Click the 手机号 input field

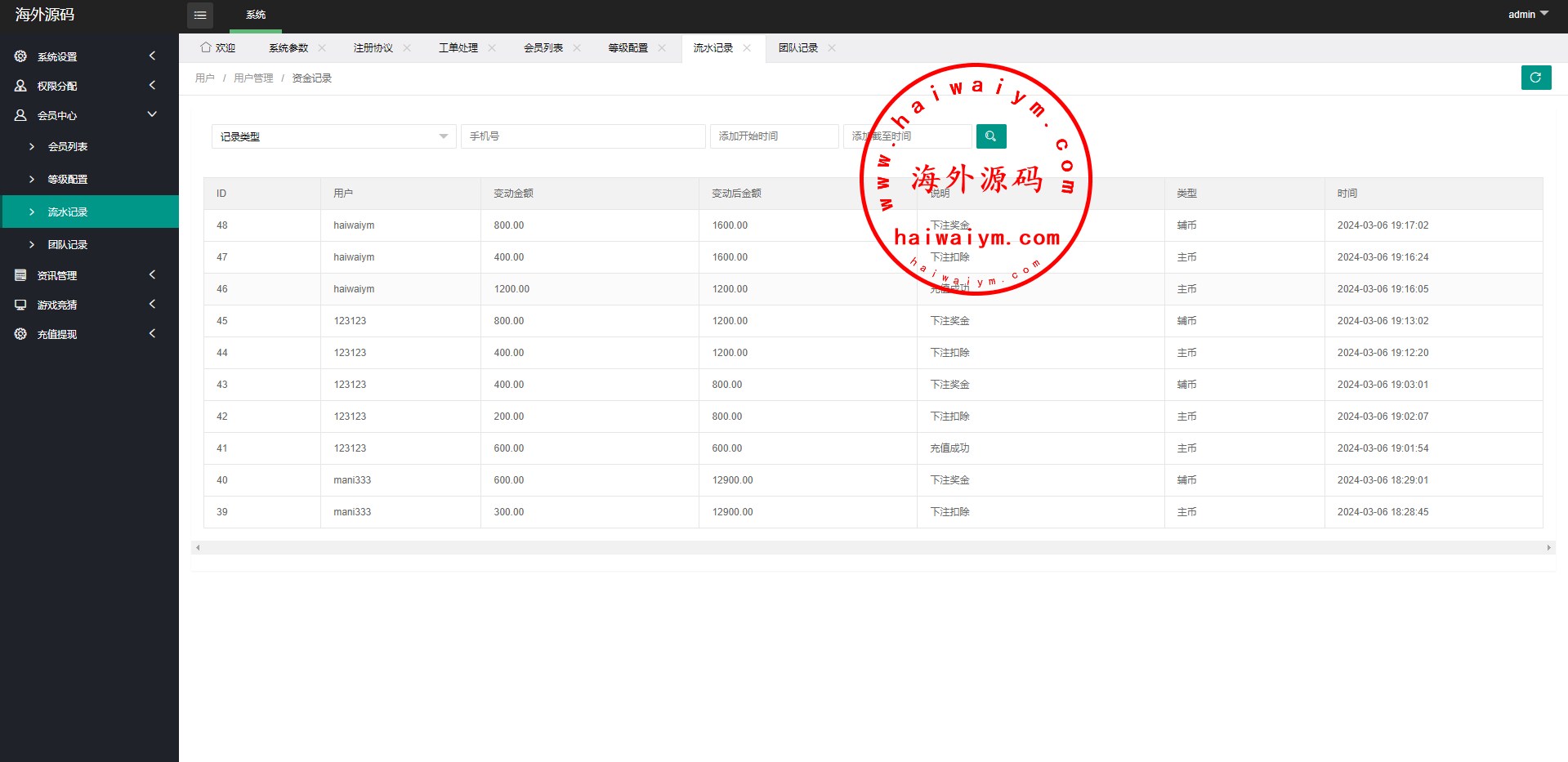[583, 136]
